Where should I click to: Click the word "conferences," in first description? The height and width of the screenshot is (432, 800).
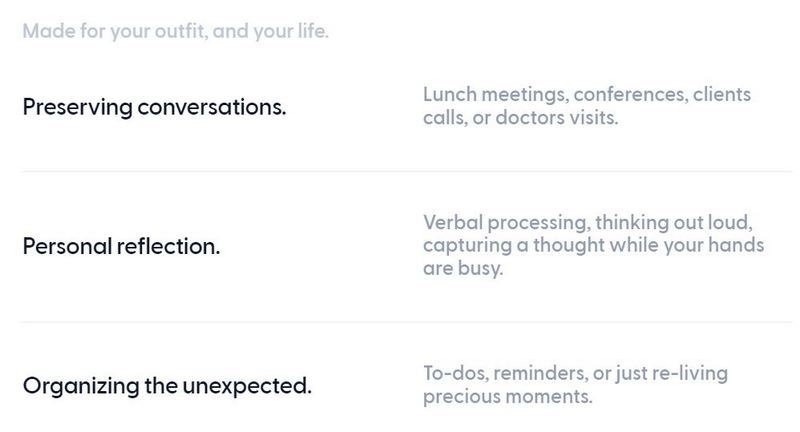(x=630, y=95)
